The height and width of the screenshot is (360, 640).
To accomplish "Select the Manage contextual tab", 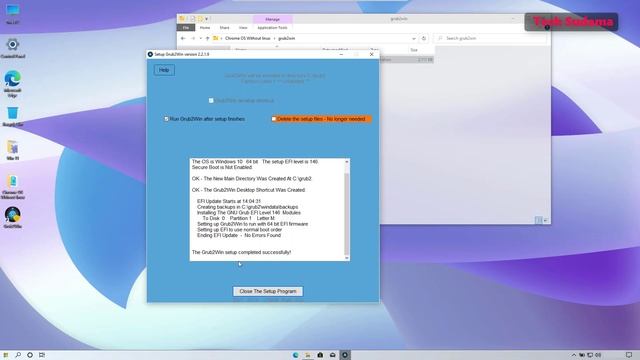I will [272, 19].
